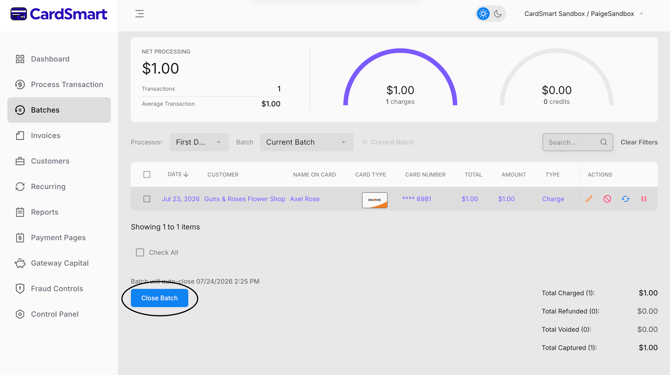Expand the Processor First D... dropdown
The image size is (670, 375).
(199, 142)
